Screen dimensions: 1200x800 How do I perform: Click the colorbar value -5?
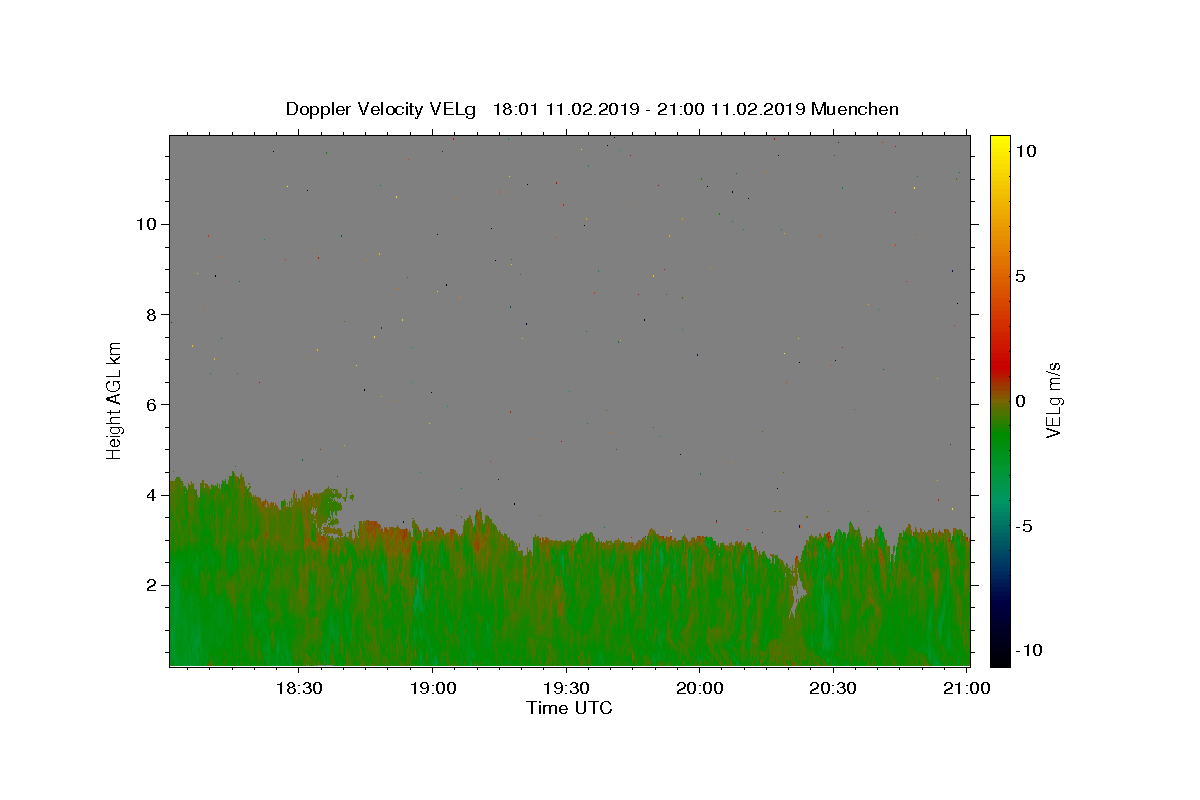coord(1024,526)
